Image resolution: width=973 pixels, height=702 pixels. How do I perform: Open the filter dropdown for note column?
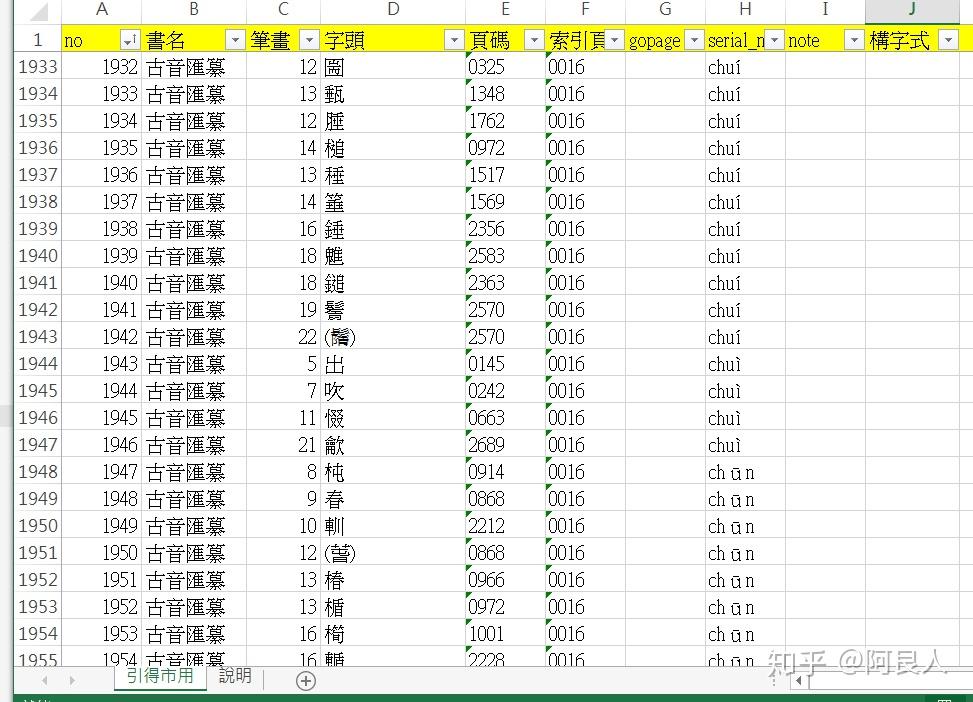pos(854,40)
